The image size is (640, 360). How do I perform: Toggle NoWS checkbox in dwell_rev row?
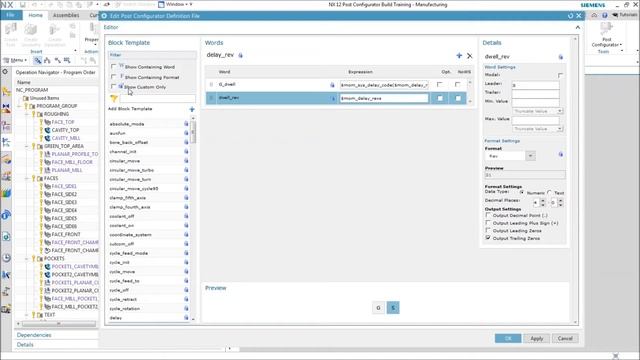[458, 98]
